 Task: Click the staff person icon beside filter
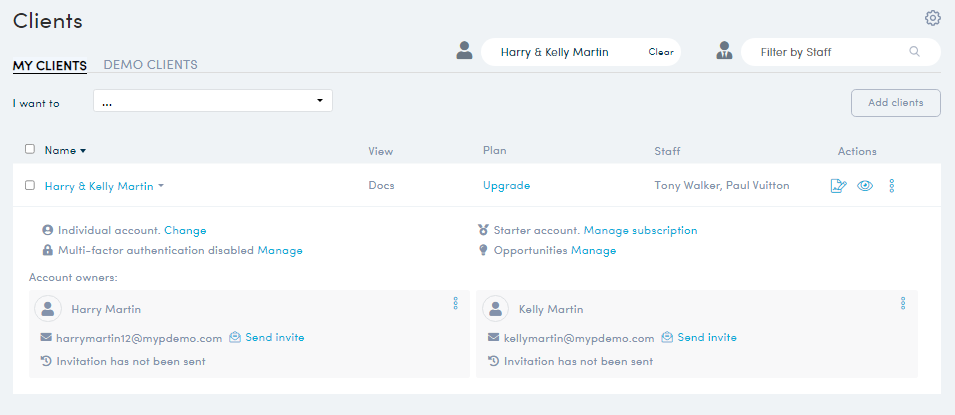724,51
